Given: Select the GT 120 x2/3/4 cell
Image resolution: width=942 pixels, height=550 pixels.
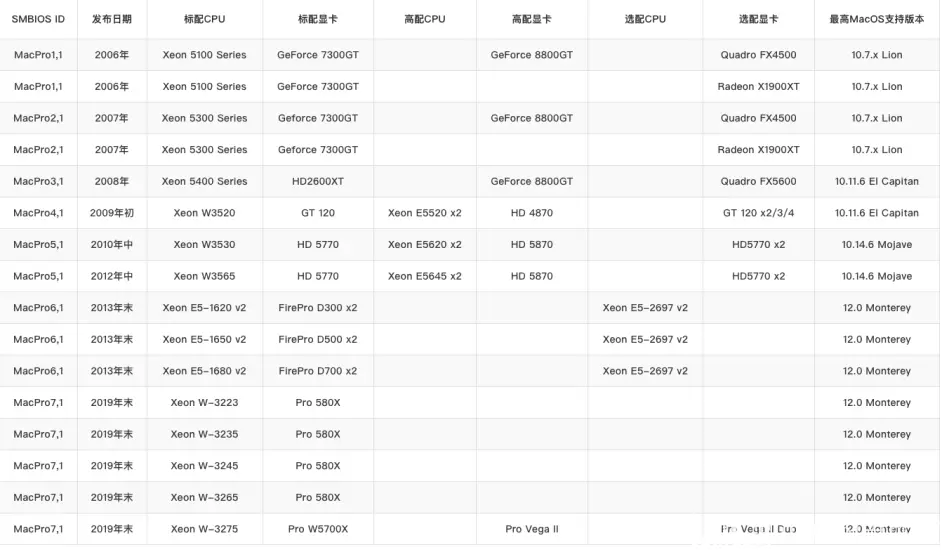Looking at the screenshot, I should tap(758, 213).
